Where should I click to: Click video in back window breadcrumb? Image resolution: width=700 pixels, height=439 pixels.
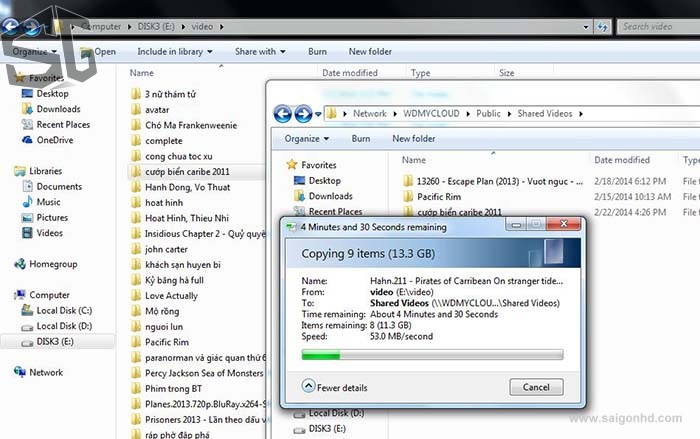pos(202,27)
